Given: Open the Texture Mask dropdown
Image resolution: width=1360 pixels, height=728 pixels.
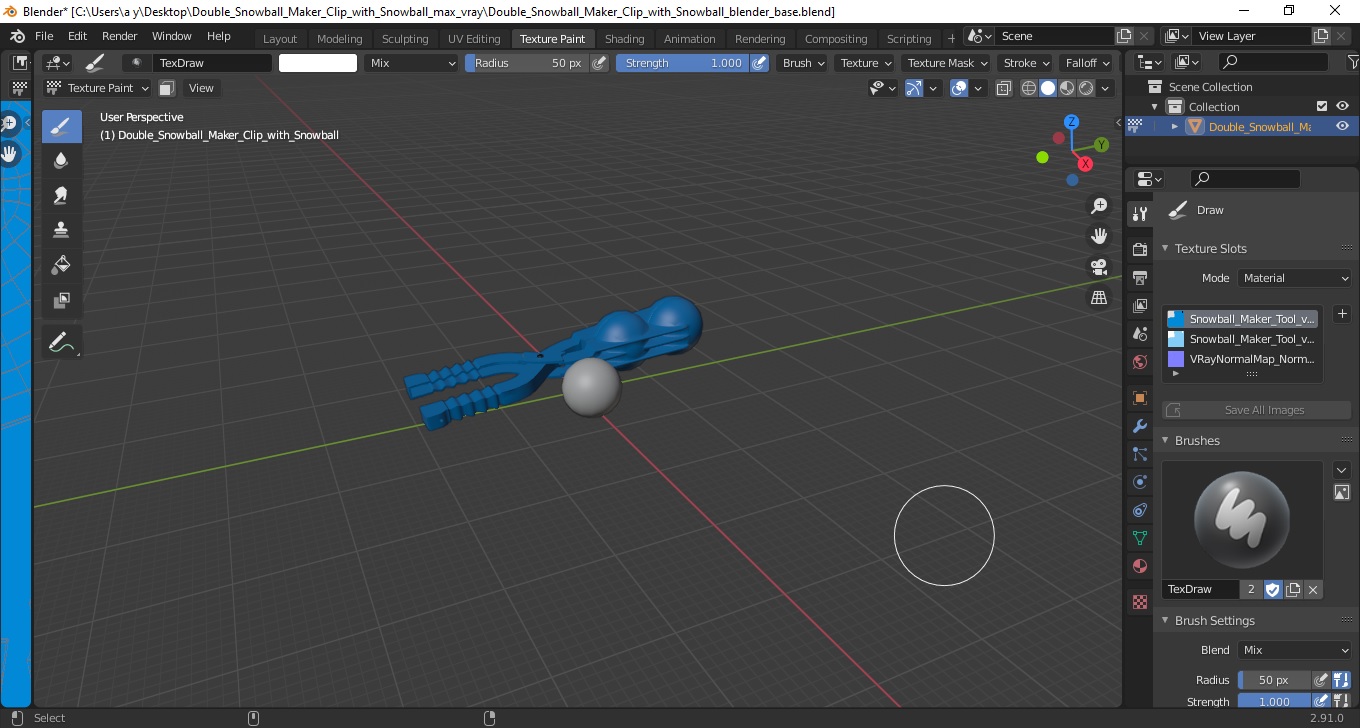Looking at the screenshot, I should point(946,63).
